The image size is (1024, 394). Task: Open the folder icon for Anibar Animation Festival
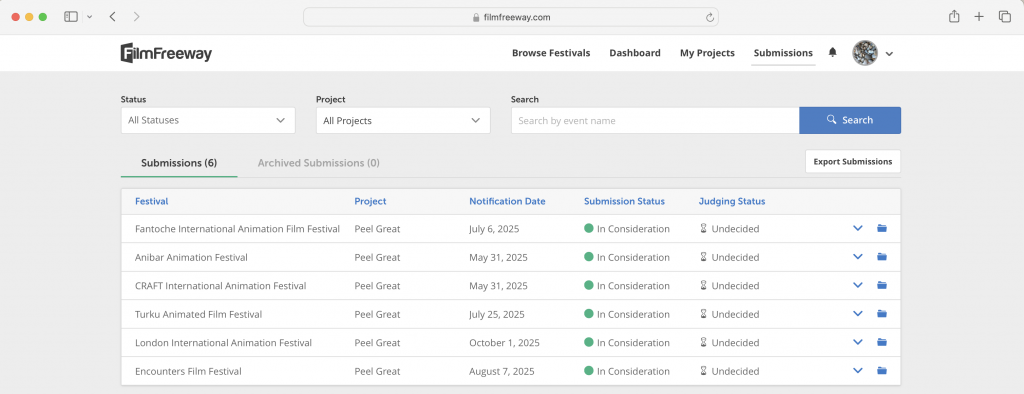click(882, 257)
